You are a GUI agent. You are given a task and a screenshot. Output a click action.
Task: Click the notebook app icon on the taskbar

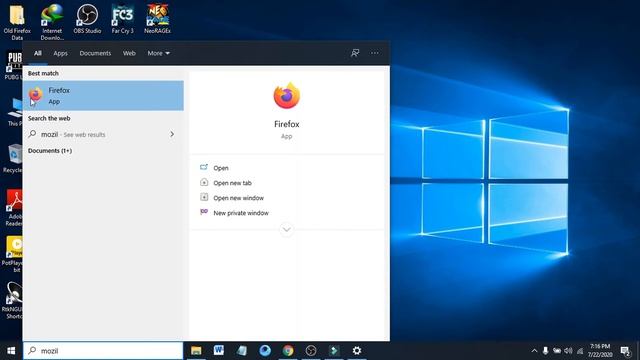tap(242, 351)
